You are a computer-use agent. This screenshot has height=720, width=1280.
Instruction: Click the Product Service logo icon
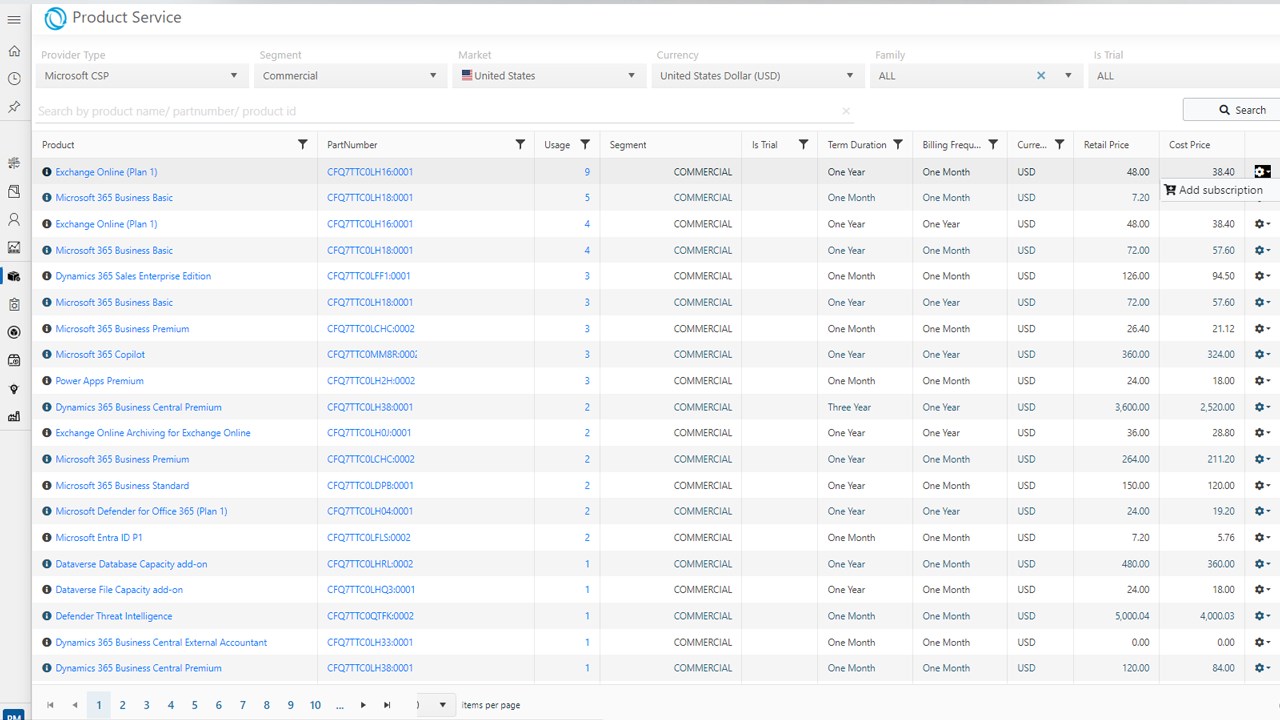(x=56, y=18)
